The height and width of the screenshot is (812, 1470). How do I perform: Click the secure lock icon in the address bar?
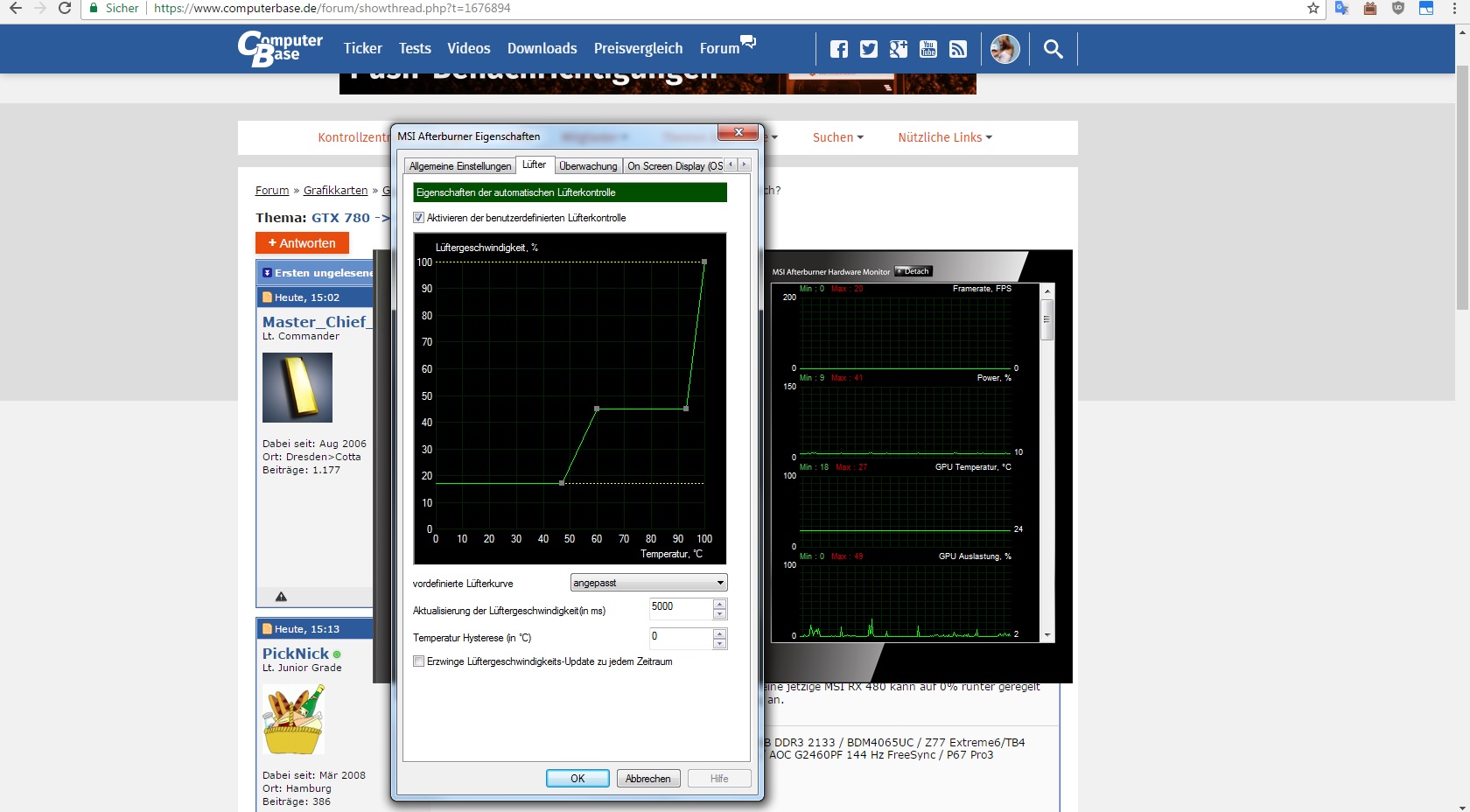coord(94,8)
